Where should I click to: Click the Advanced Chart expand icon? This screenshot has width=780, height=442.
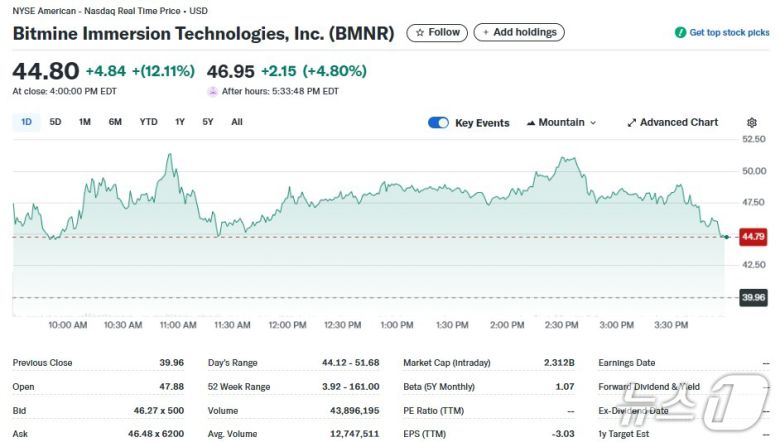coord(632,123)
